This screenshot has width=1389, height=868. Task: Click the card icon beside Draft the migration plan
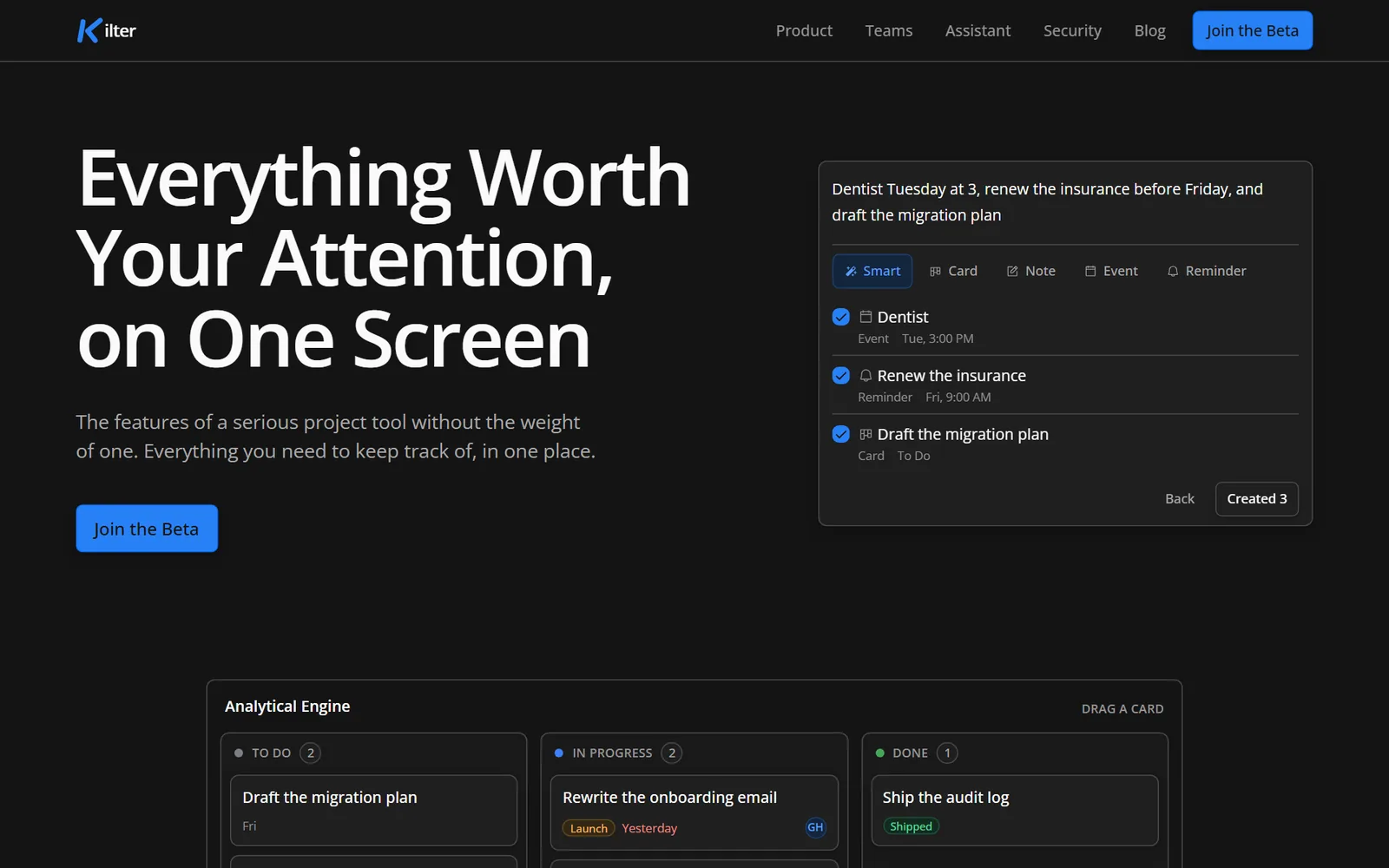(x=866, y=434)
